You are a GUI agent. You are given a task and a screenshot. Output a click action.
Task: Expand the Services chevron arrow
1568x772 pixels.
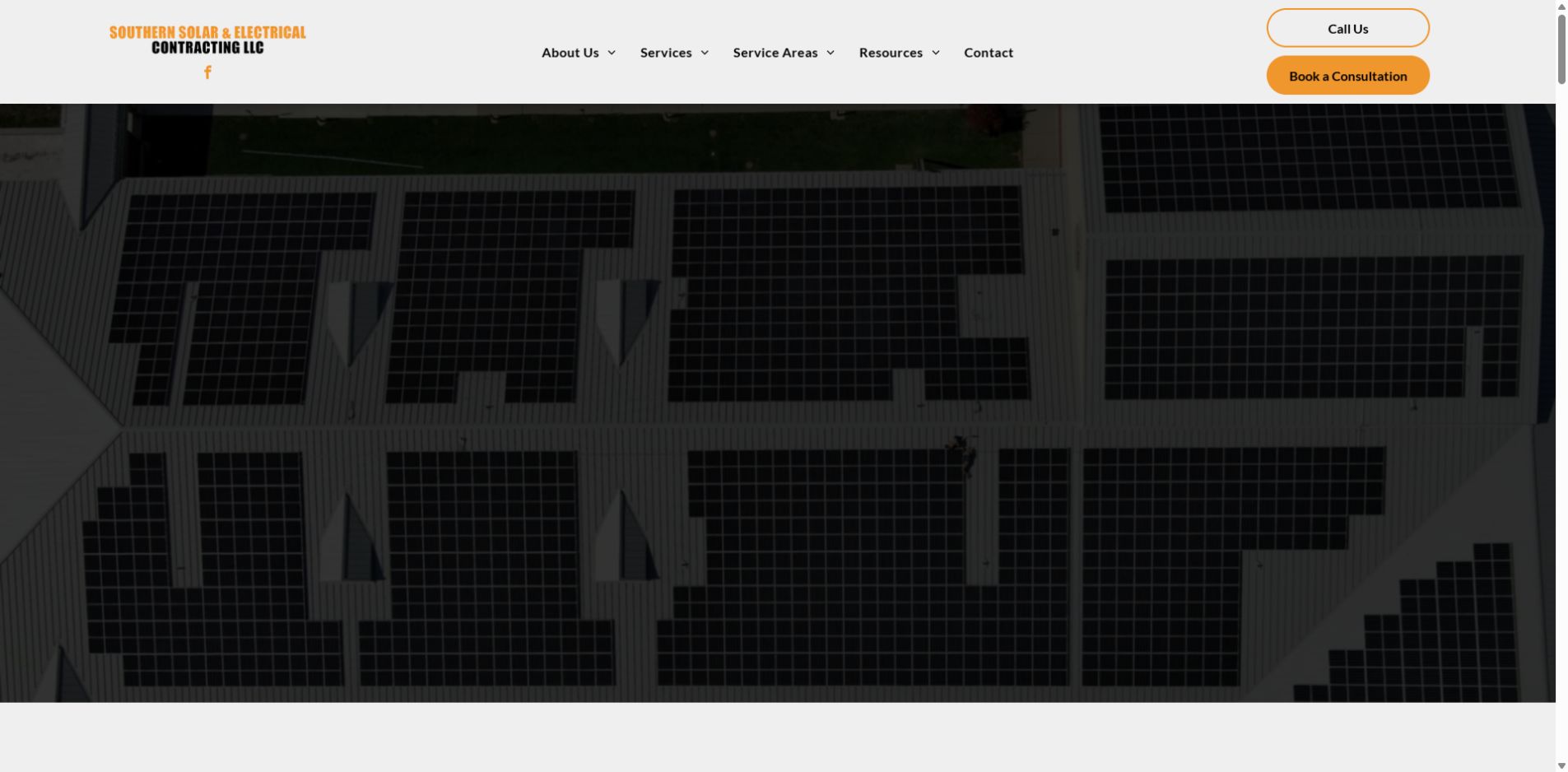coord(705,53)
